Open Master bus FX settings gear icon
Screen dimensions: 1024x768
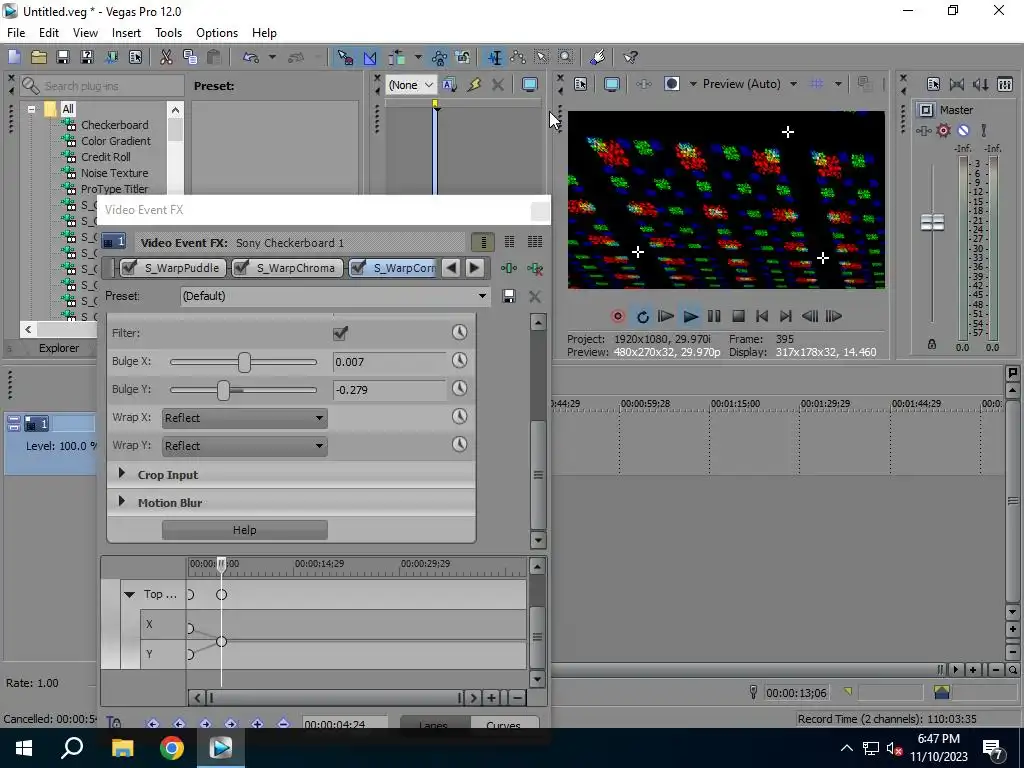click(x=943, y=130)
